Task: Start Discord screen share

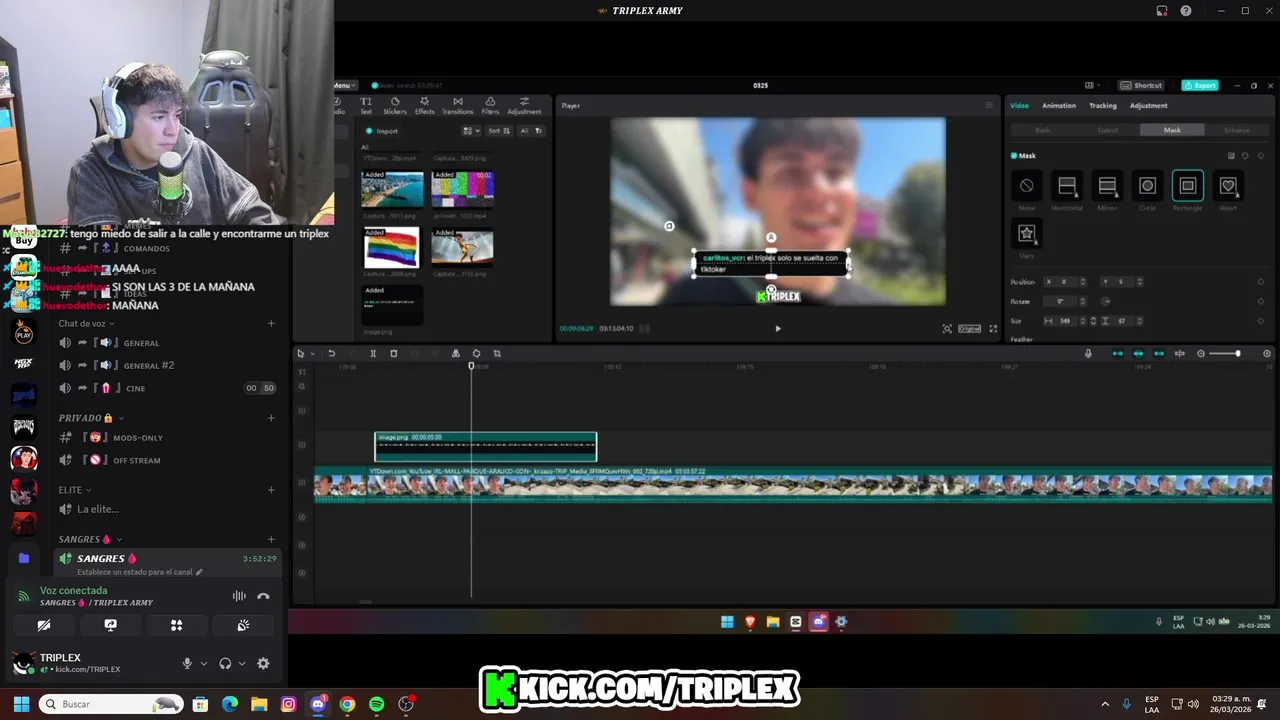Action: (110, 625)
